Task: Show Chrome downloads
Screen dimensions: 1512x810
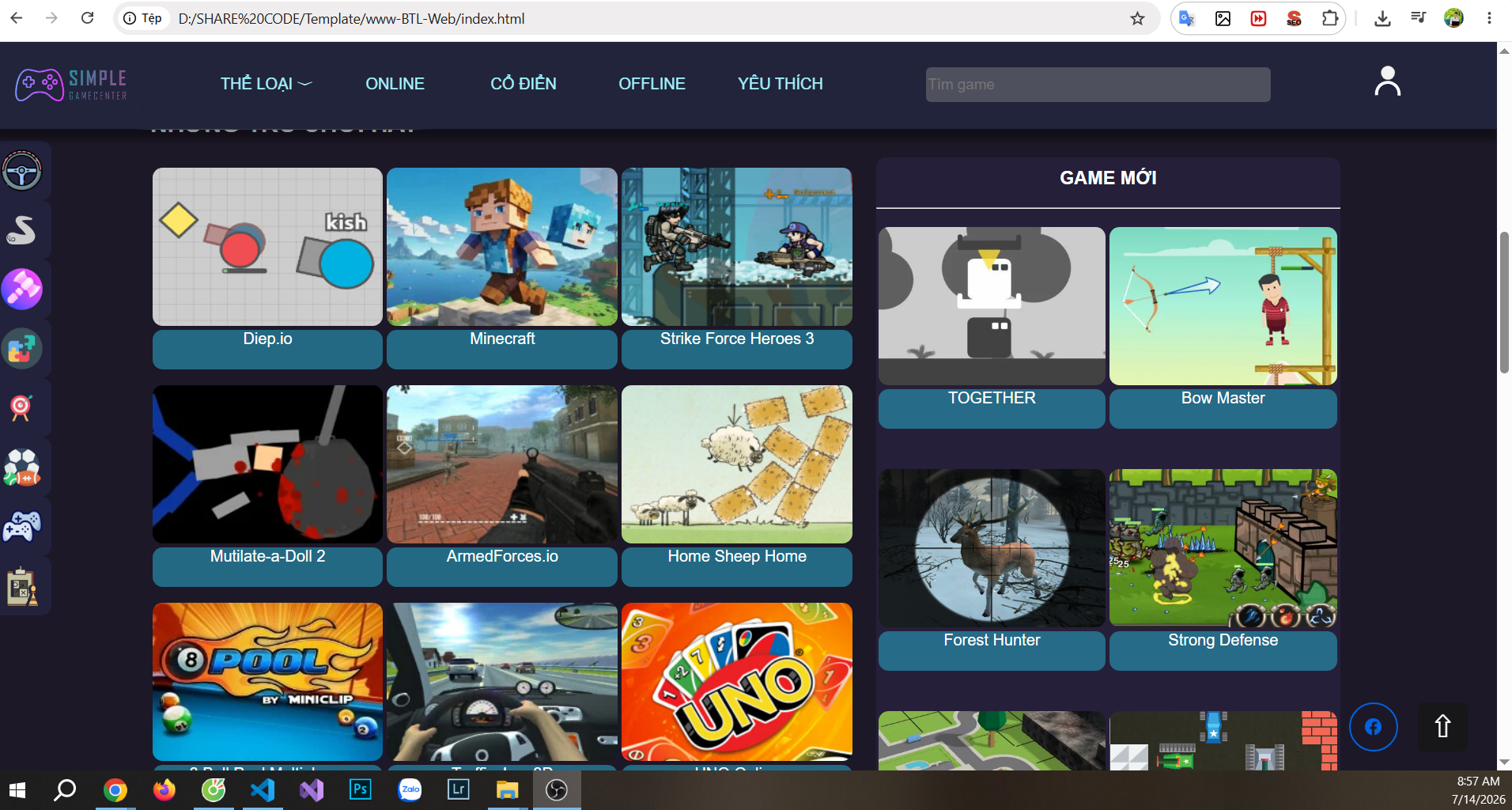Action: [x=1382, y=18]
